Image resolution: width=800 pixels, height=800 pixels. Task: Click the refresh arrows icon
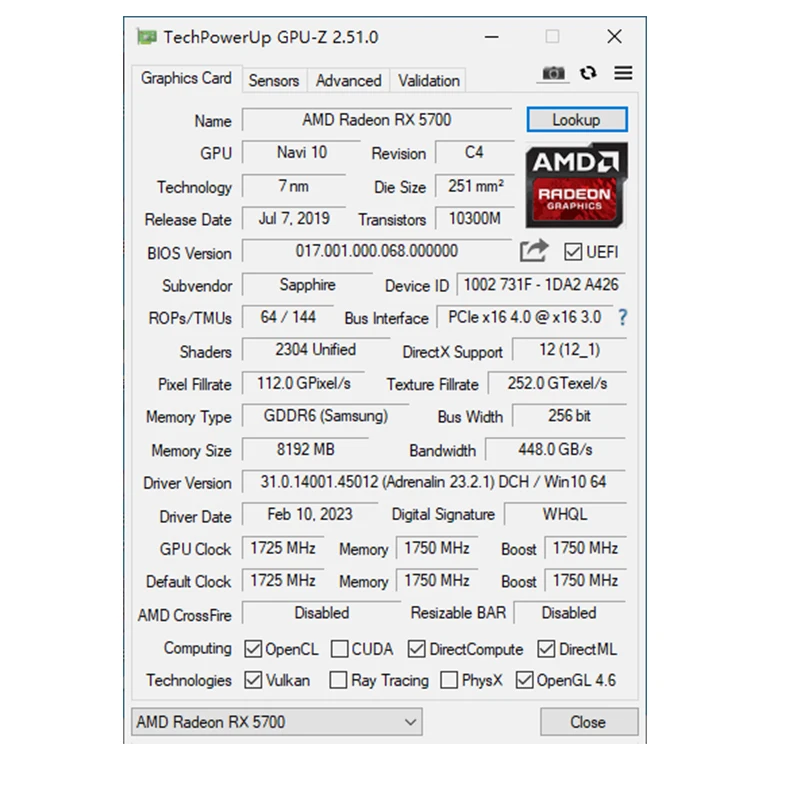point(588,73)
